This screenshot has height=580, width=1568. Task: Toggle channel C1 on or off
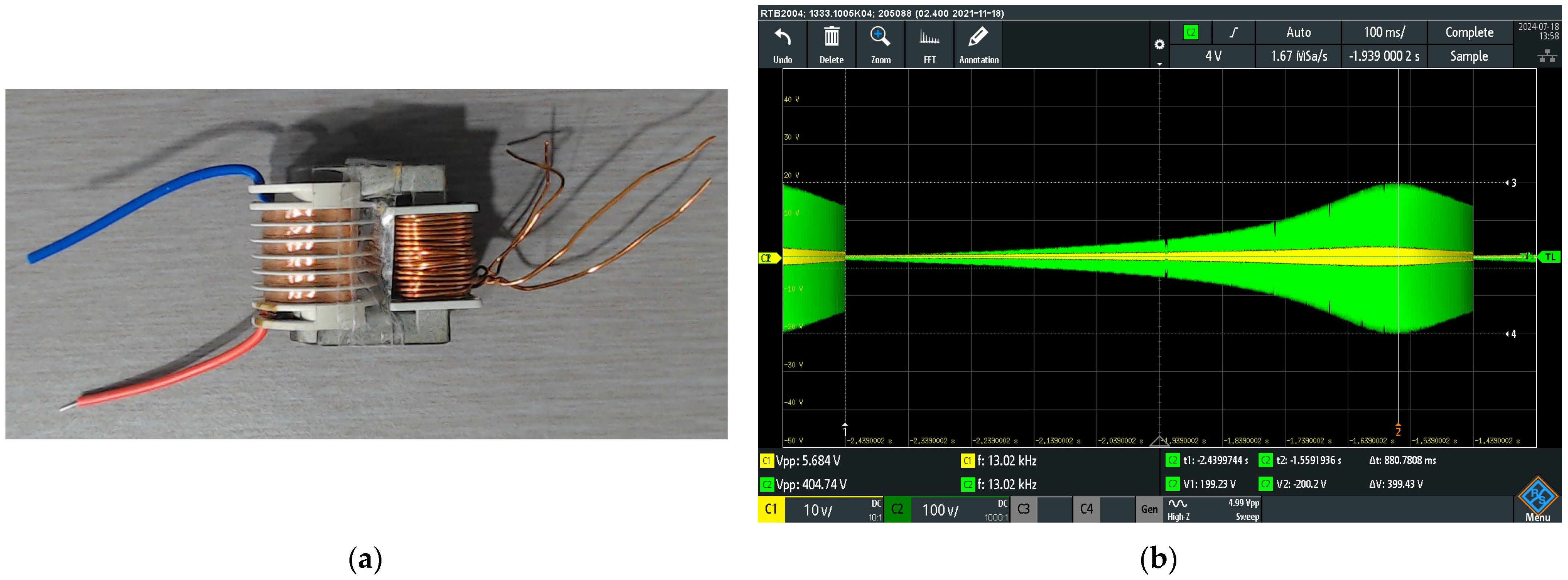coord(771,509)
